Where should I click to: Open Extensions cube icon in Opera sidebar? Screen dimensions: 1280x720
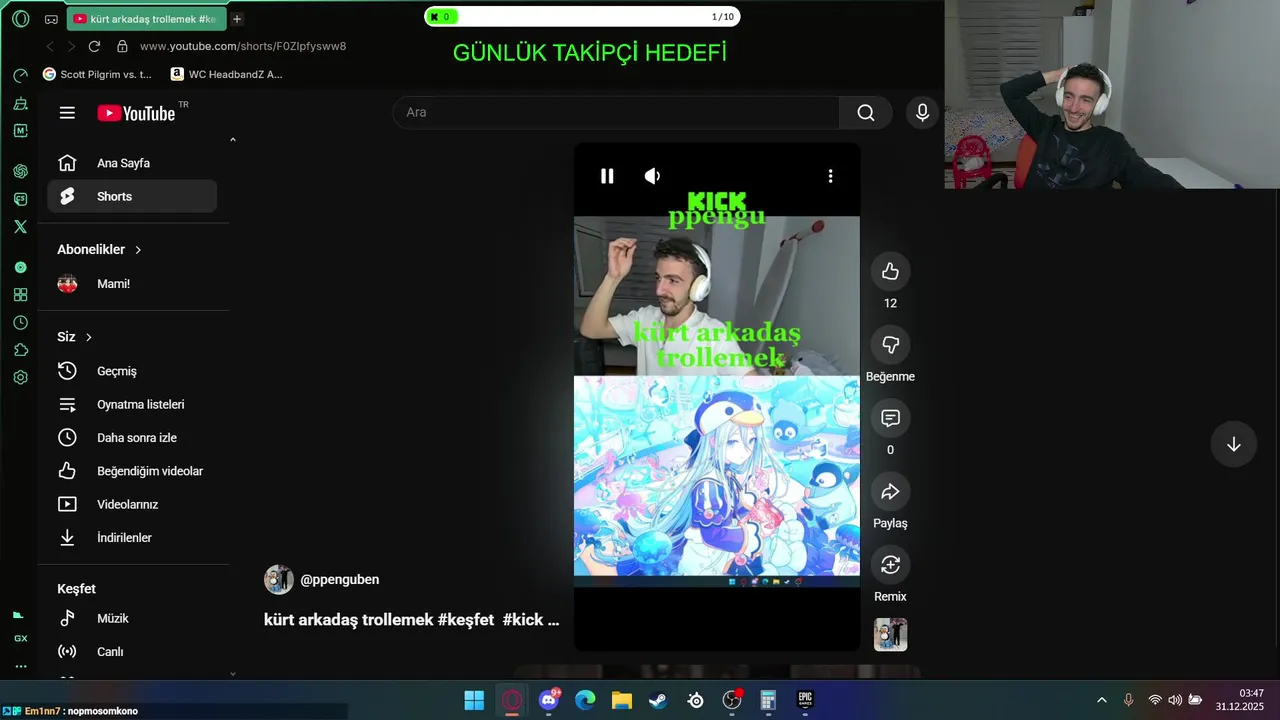pos(20,350)
